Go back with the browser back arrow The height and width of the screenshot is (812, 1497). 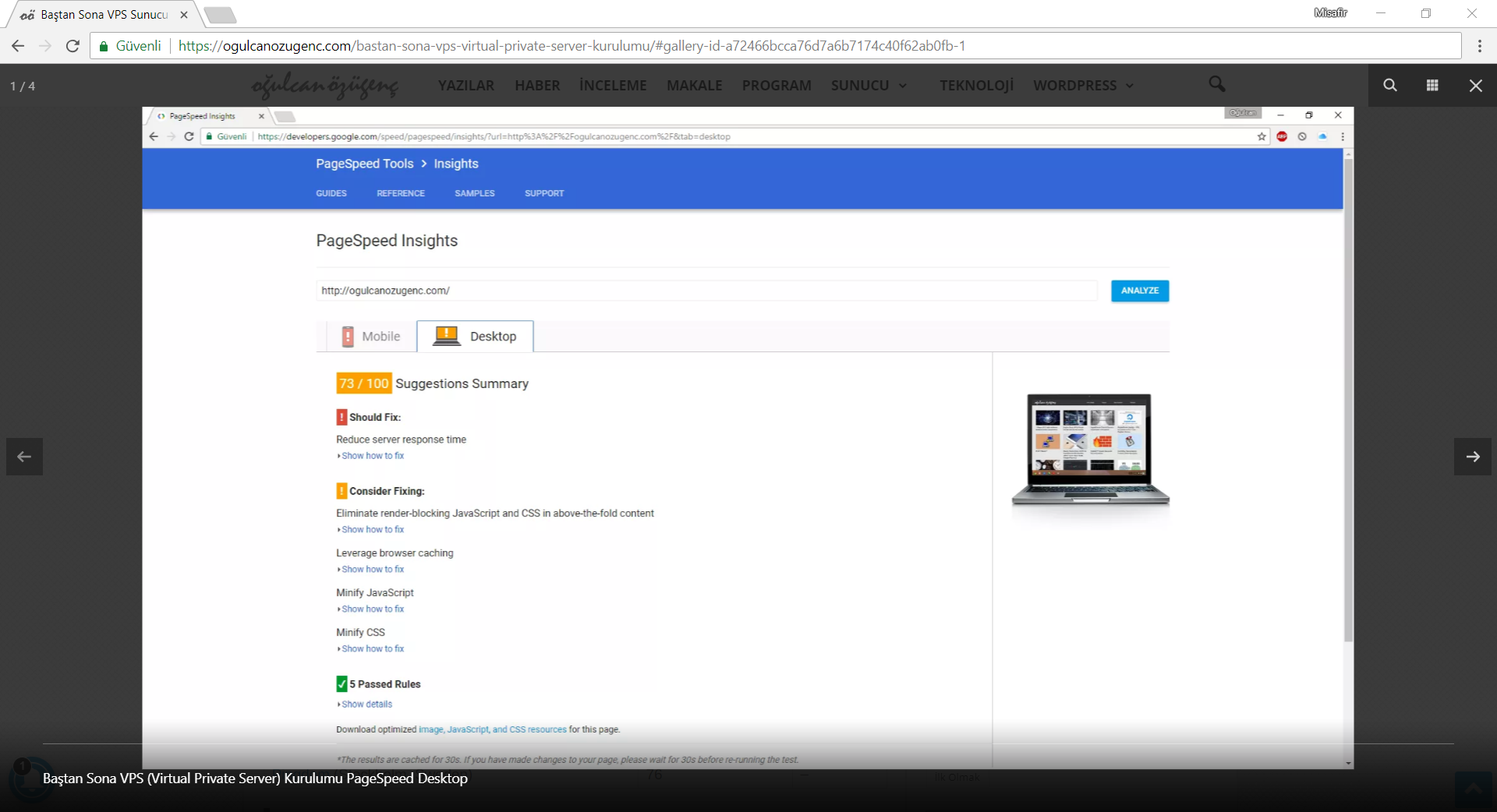coord(18,46)
